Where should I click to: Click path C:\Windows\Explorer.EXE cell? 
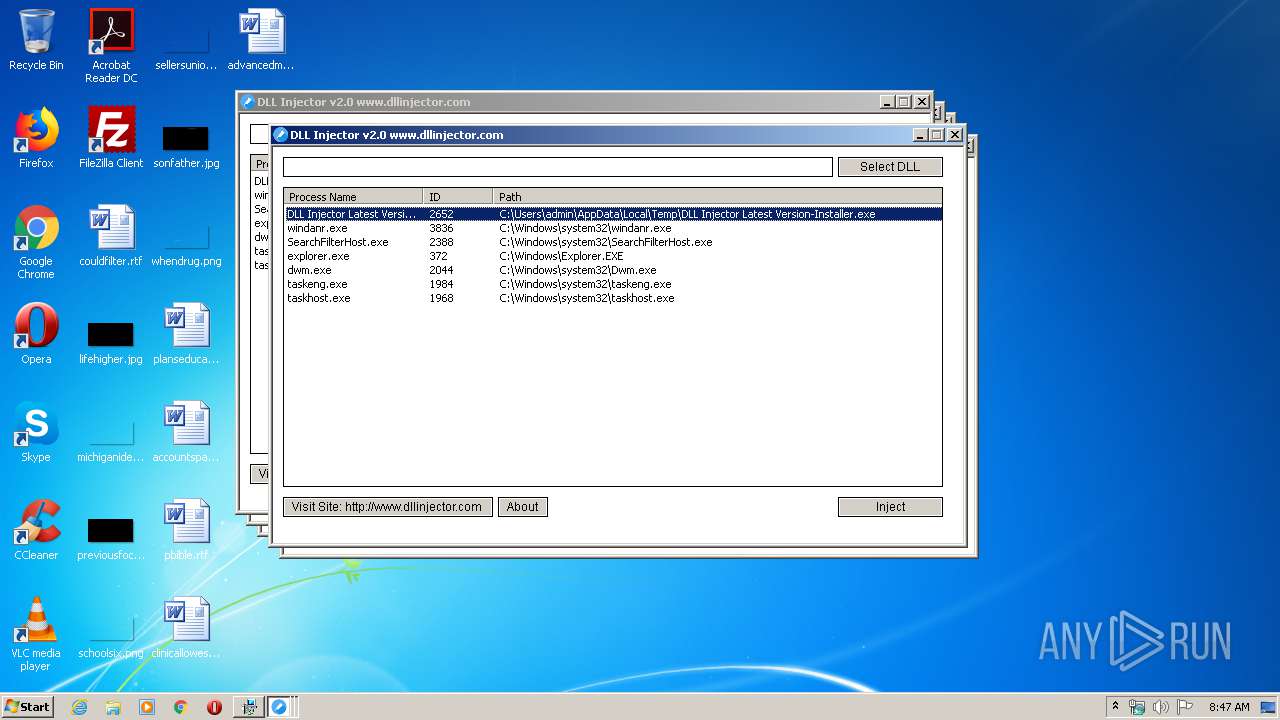point(561,256)
